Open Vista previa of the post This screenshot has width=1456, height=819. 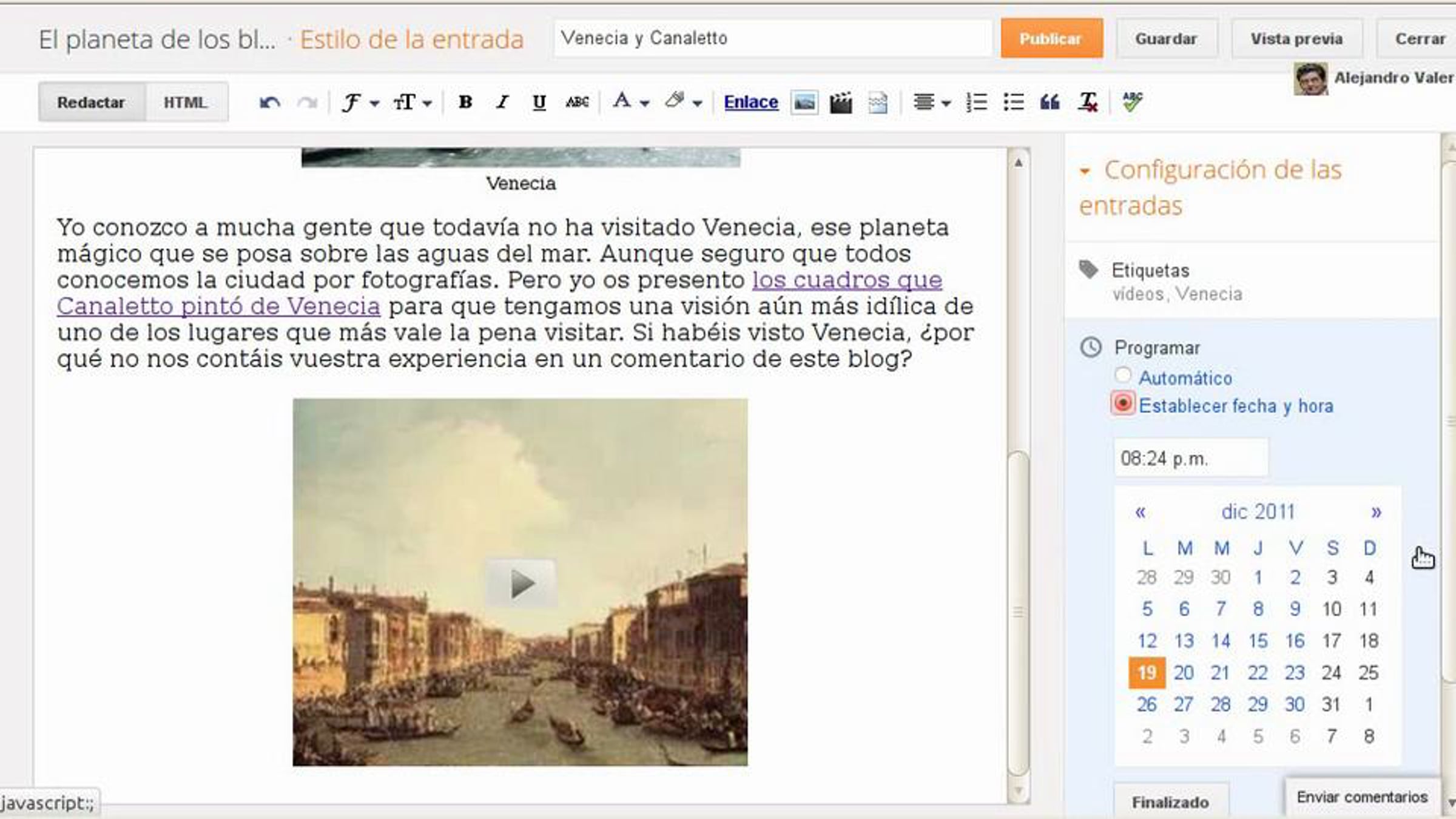1296,38
